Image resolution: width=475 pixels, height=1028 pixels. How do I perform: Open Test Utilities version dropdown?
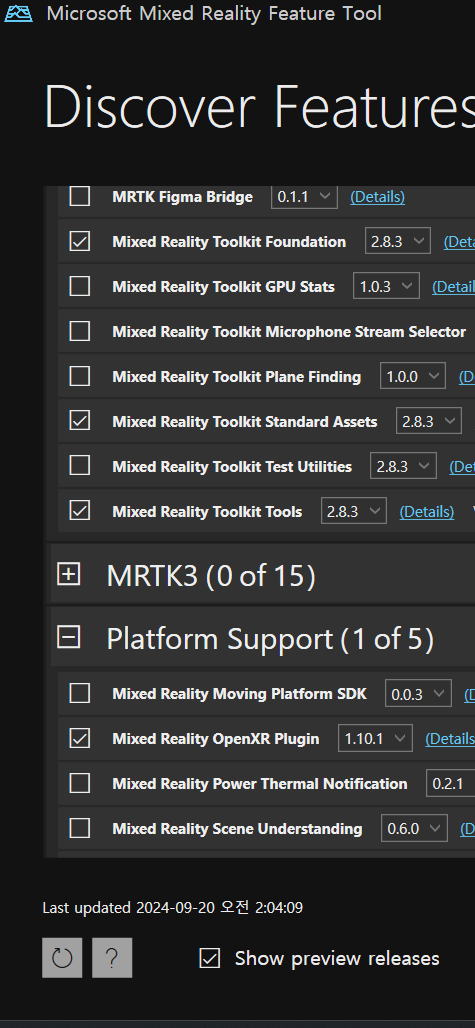404,465
